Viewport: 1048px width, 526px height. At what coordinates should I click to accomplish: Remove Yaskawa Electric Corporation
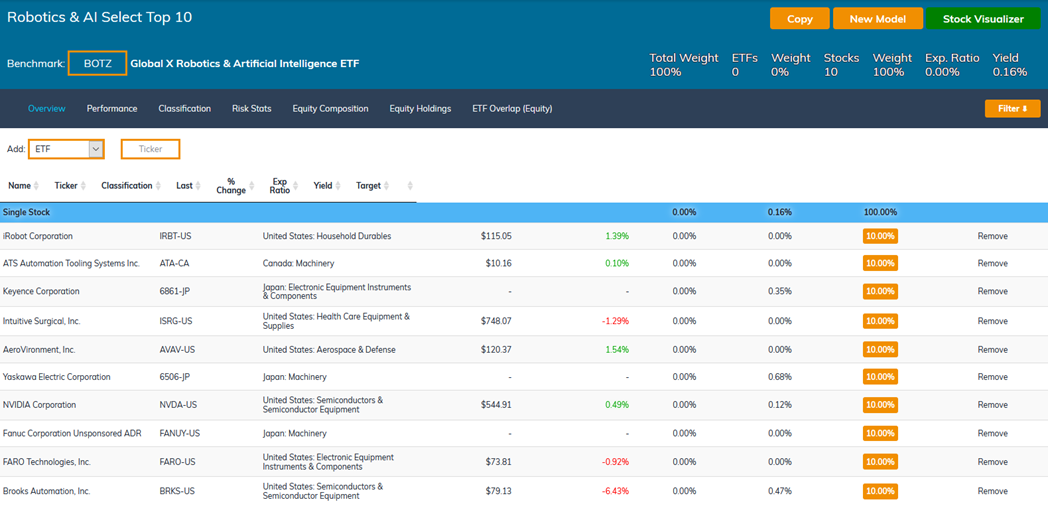click(x=993, y=377)
